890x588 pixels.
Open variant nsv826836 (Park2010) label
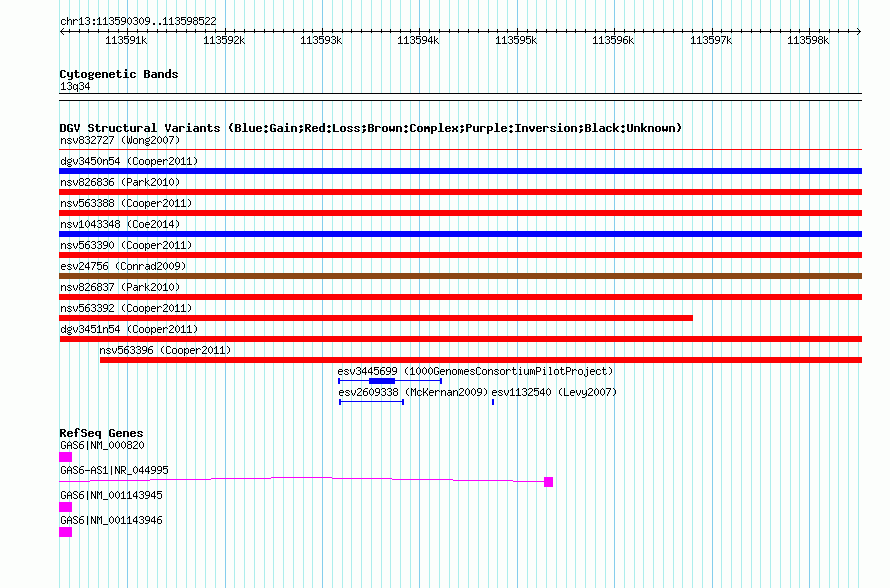(x=120, y=182)
